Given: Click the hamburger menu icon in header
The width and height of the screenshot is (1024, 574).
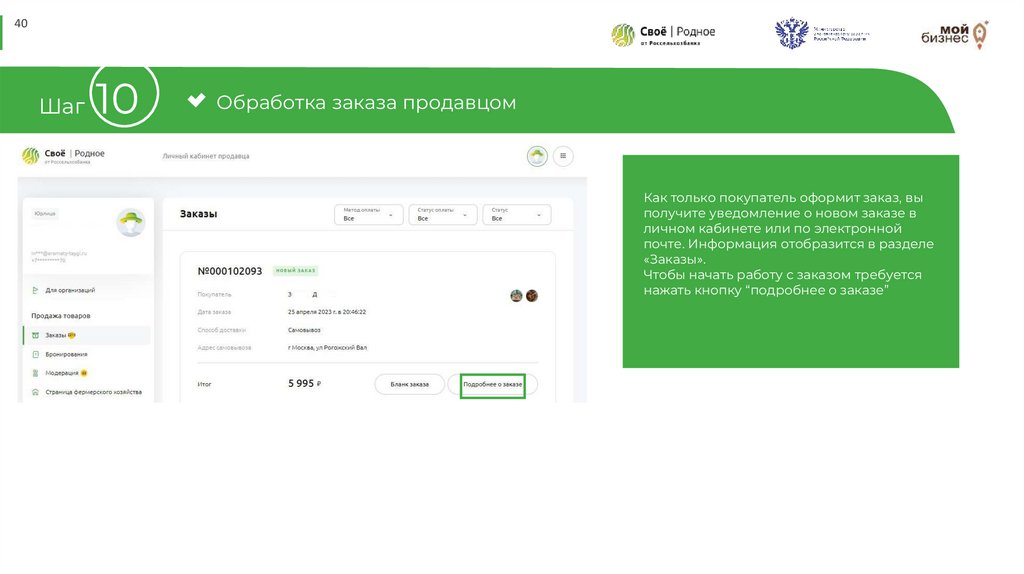Looking at the screenshot, I should 563,156.
